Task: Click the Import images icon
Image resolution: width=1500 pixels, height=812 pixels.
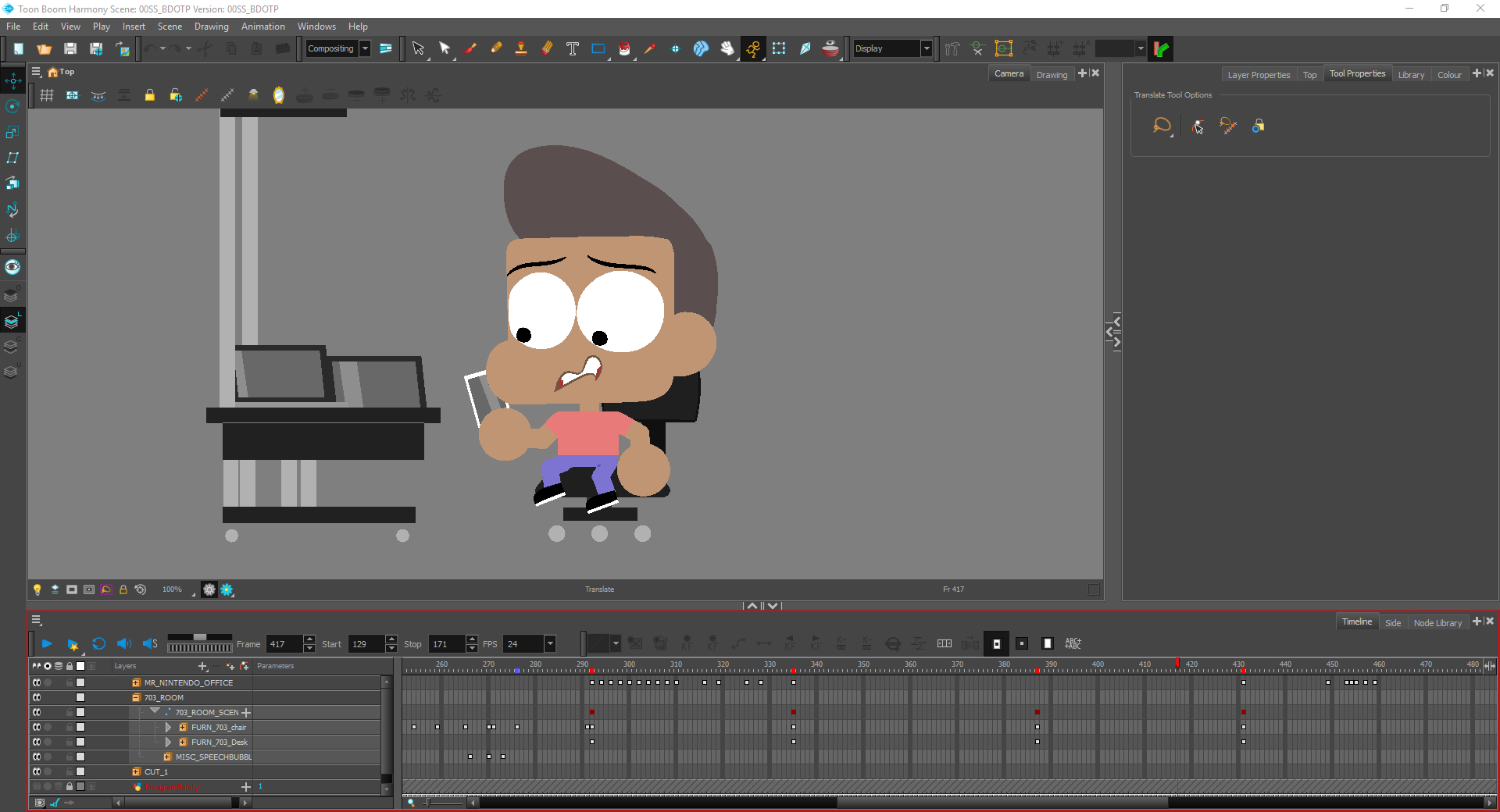Action: click(x=123, y=48)
